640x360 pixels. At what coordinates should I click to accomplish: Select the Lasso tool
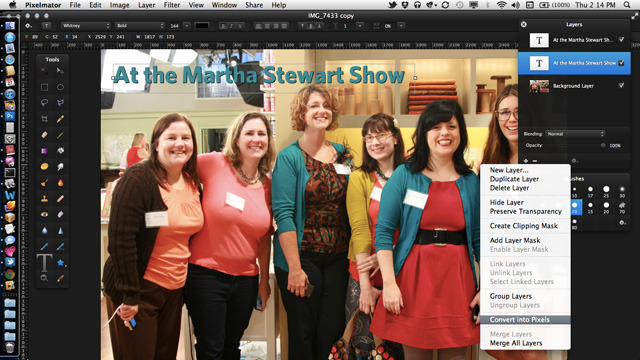[x=44, y=102]
